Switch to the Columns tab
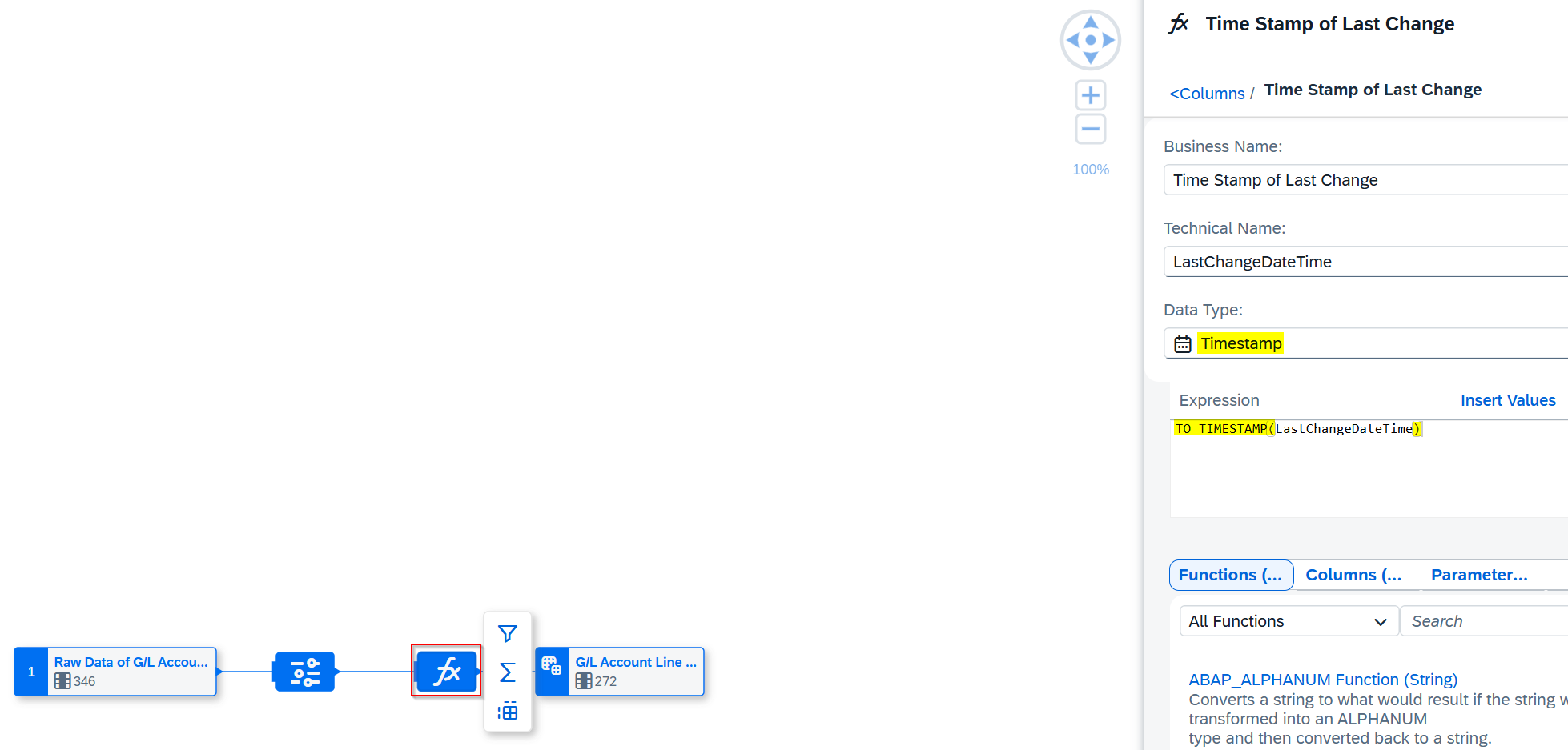This screenshot has height=750, width=1568. pos(1353,575)
